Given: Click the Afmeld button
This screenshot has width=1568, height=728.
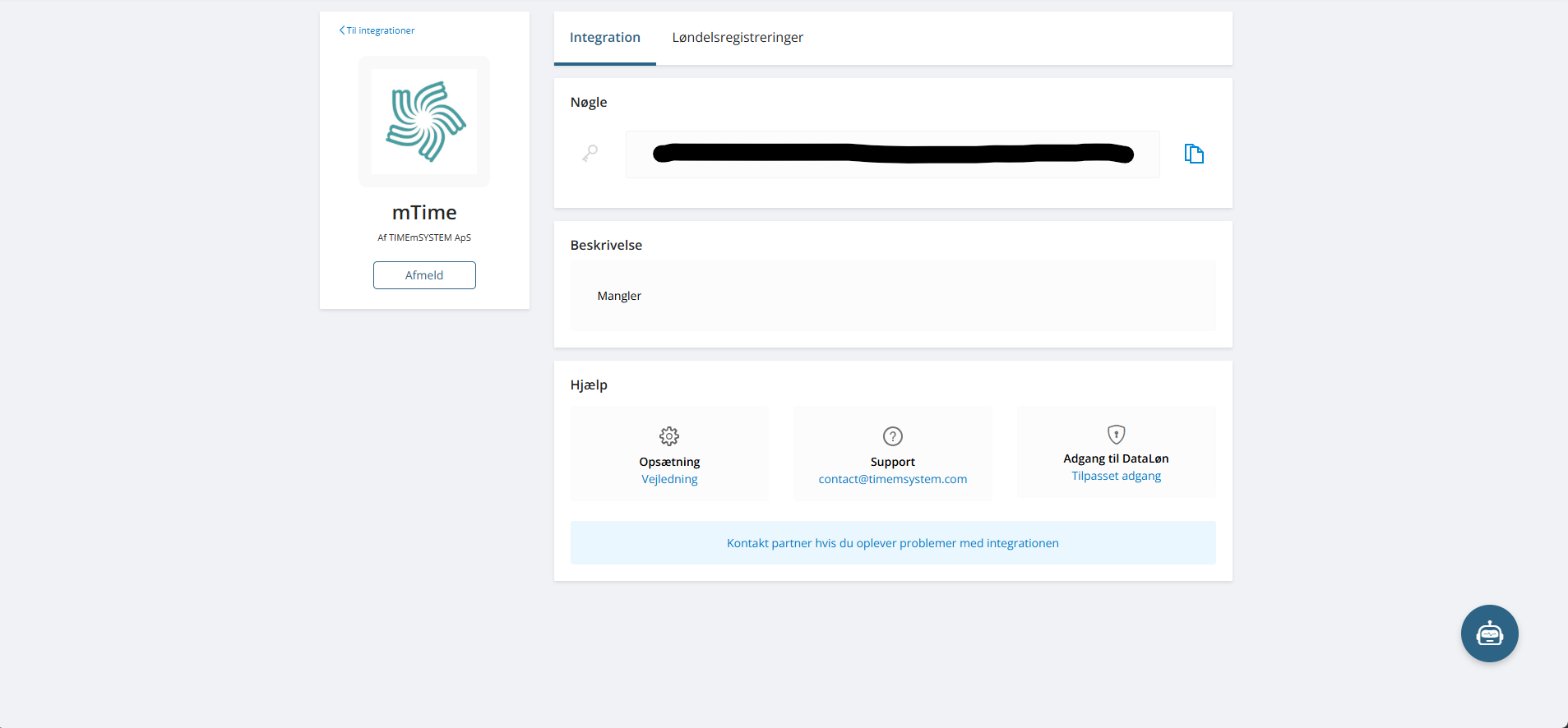Looking at the screenshot, I should 424,275.
